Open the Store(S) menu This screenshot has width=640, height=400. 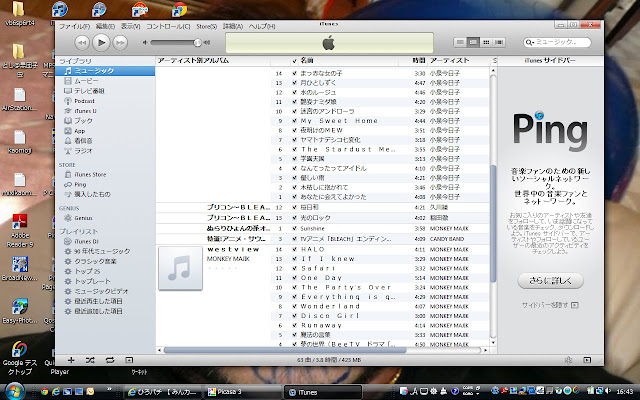207,26
